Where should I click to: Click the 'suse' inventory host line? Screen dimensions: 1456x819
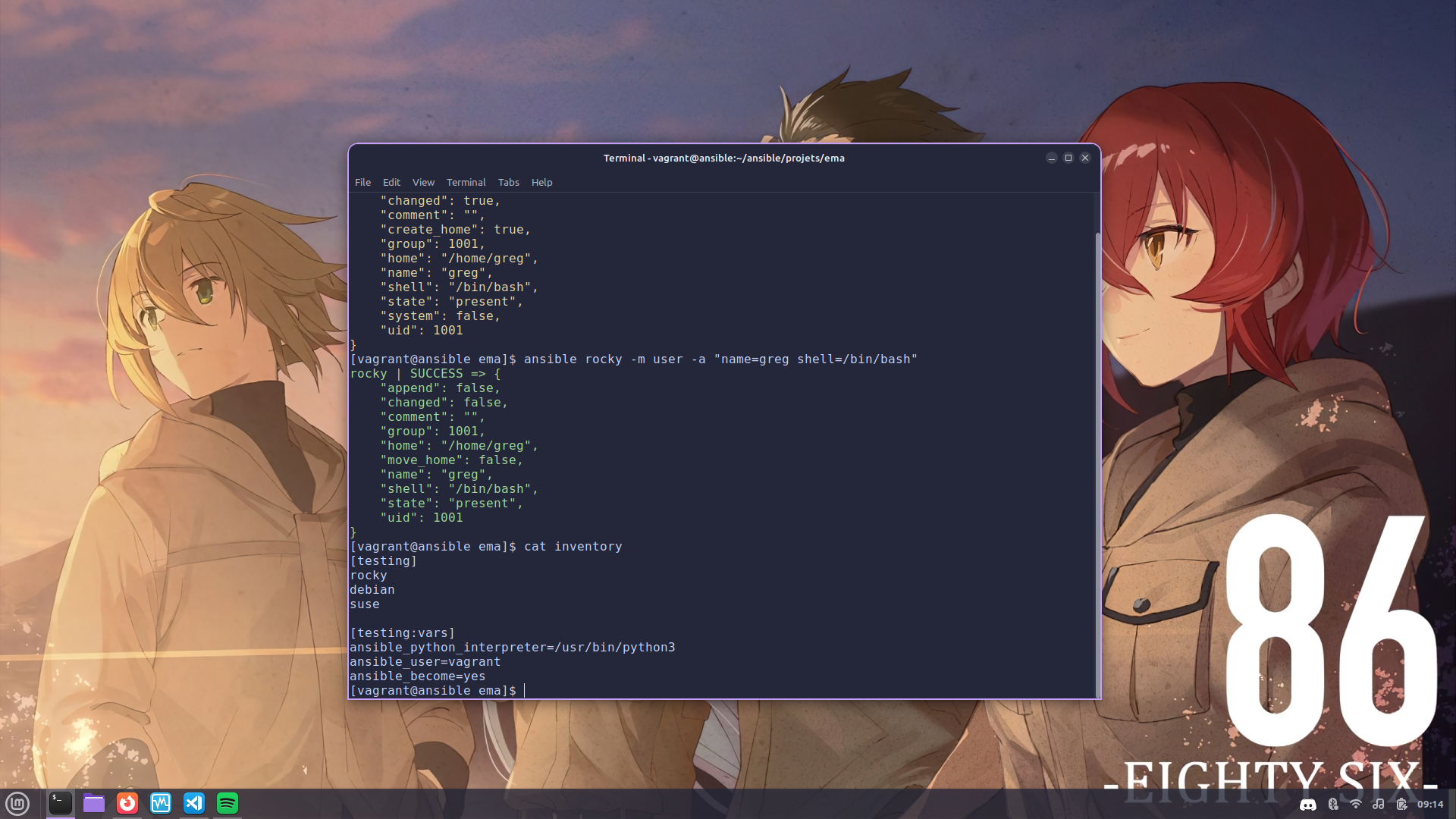tap(364, 604)
